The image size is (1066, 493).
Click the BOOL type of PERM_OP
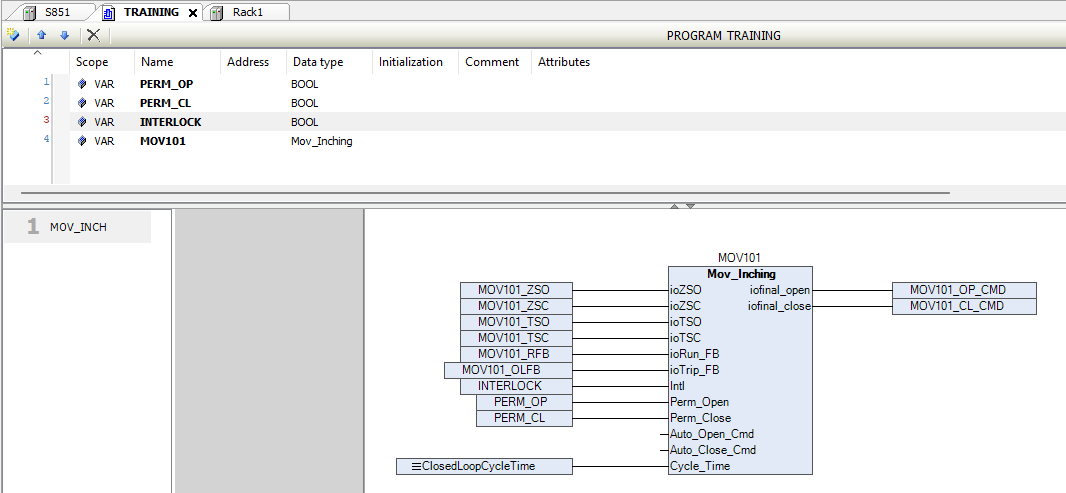click(304, 84)
